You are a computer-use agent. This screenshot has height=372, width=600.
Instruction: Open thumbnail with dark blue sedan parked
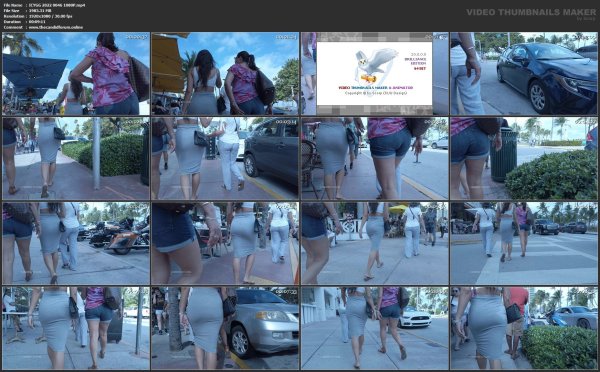point(524,73)
